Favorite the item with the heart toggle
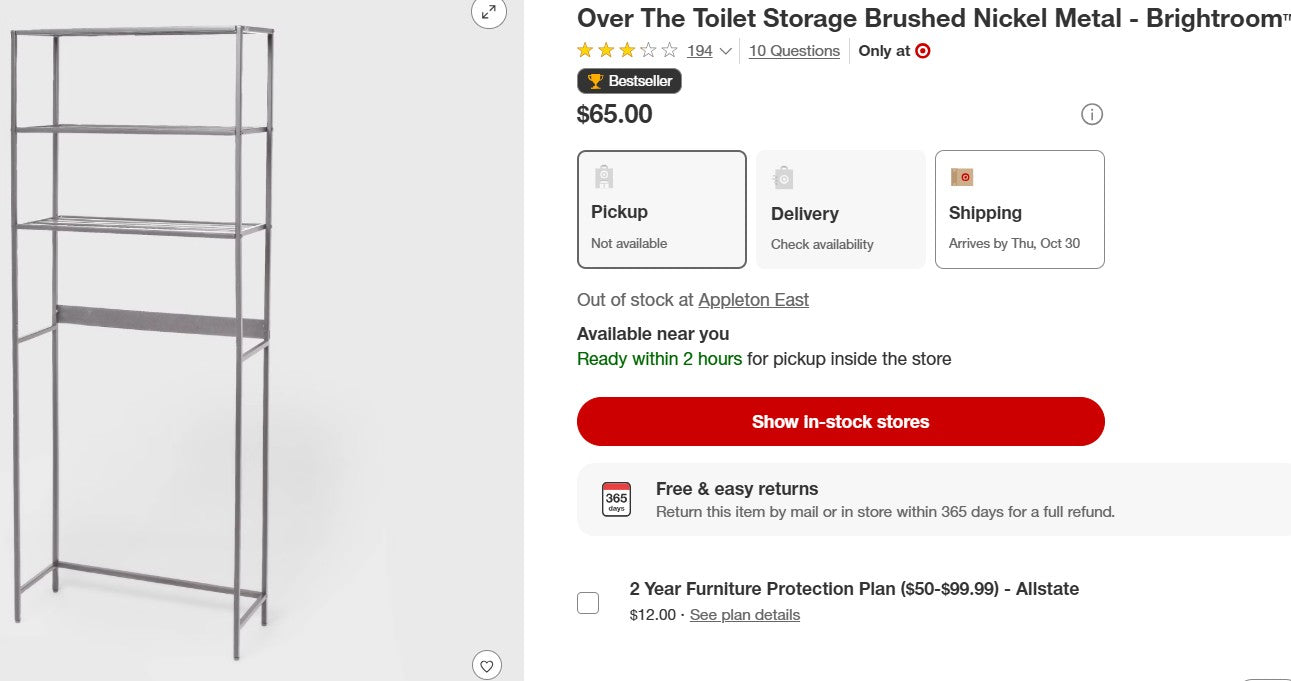The width and height of the screenshot is (1291, 681). (487, 665)
